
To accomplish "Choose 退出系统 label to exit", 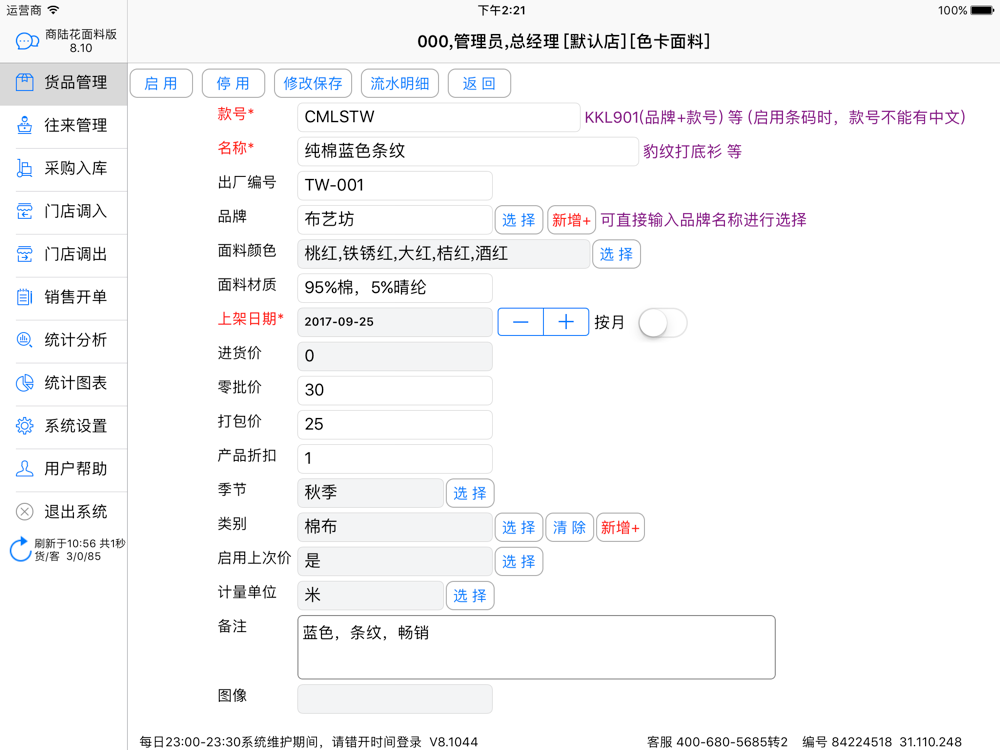I will [x=75, y=511].
